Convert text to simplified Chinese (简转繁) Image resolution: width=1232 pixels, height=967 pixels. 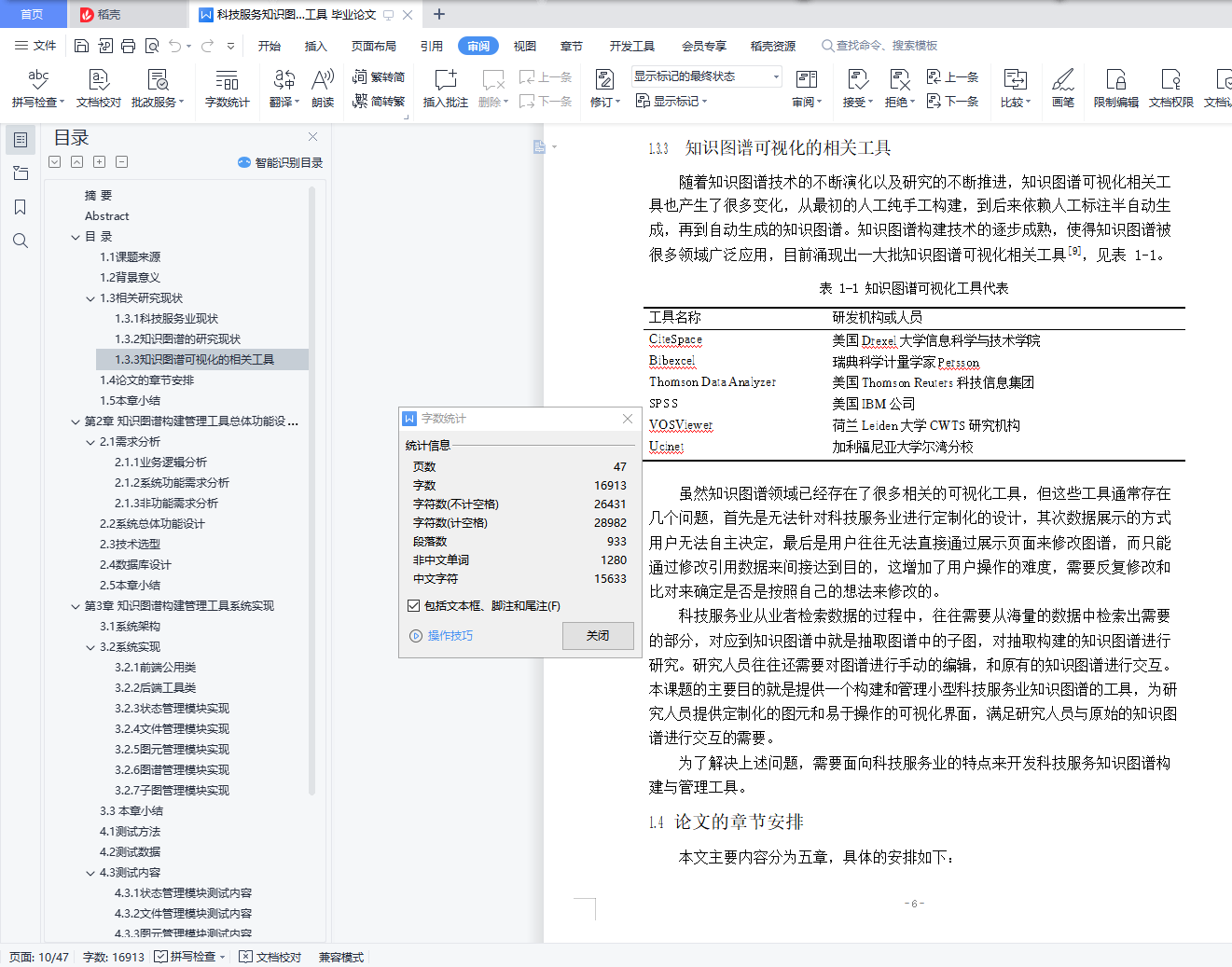pyautogui.click(x=379, y=101)
